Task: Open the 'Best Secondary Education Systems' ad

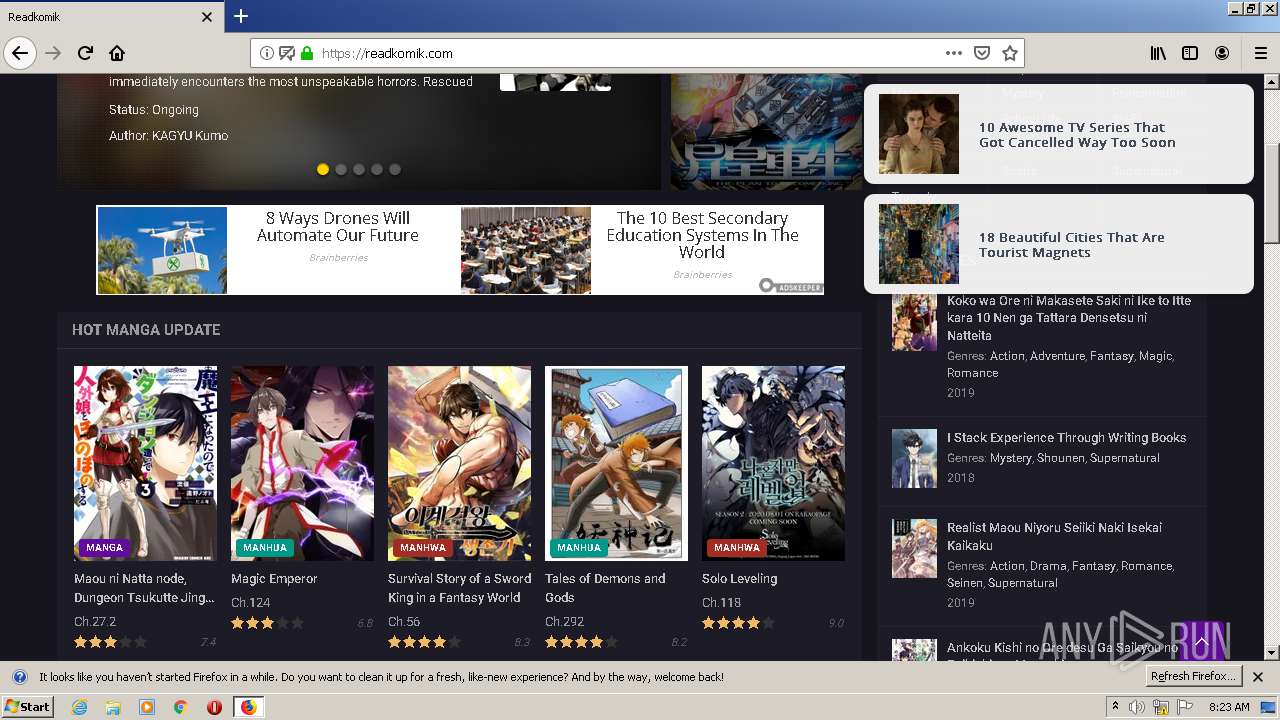Action: 642,250
